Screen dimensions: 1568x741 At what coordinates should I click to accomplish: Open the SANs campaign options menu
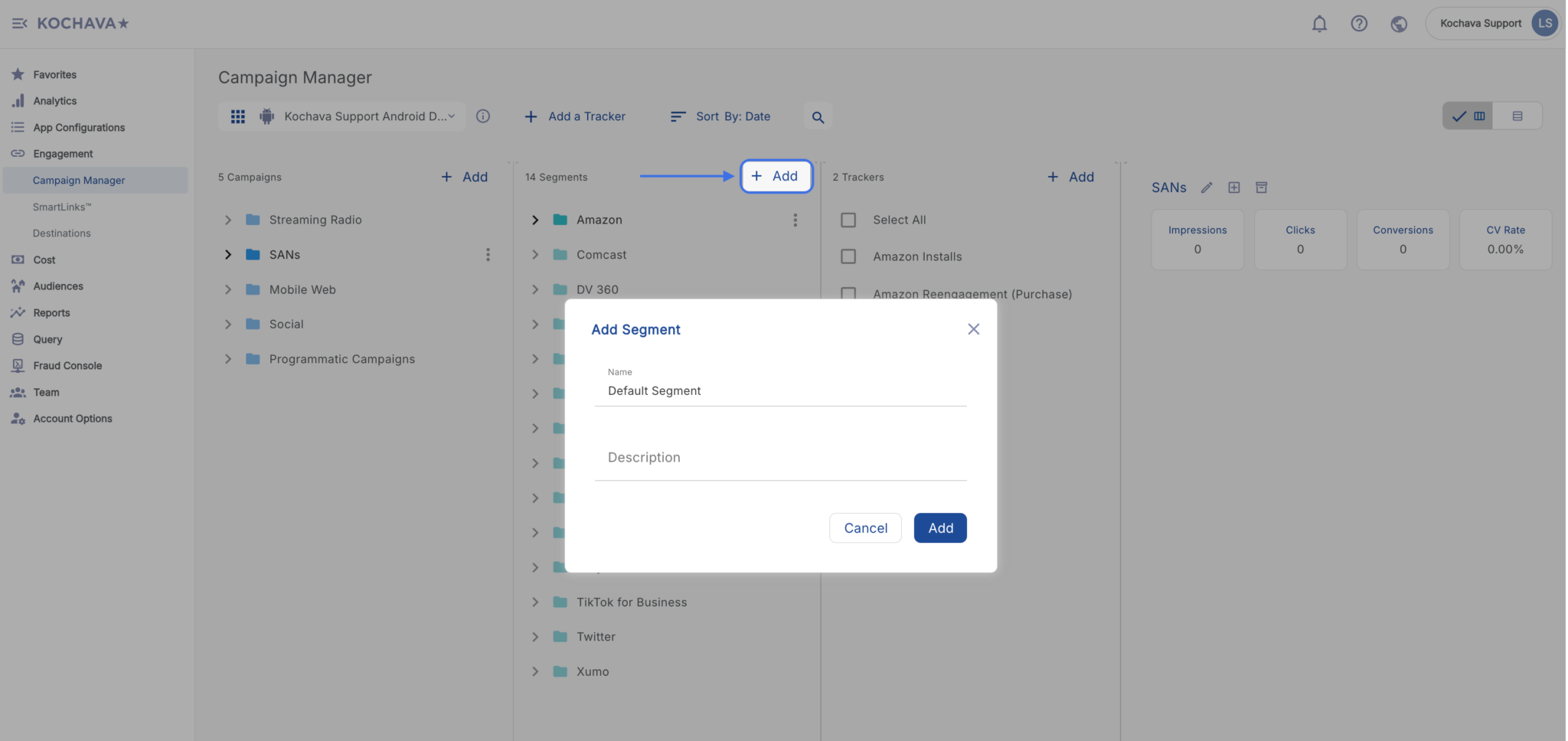(488, 255)
